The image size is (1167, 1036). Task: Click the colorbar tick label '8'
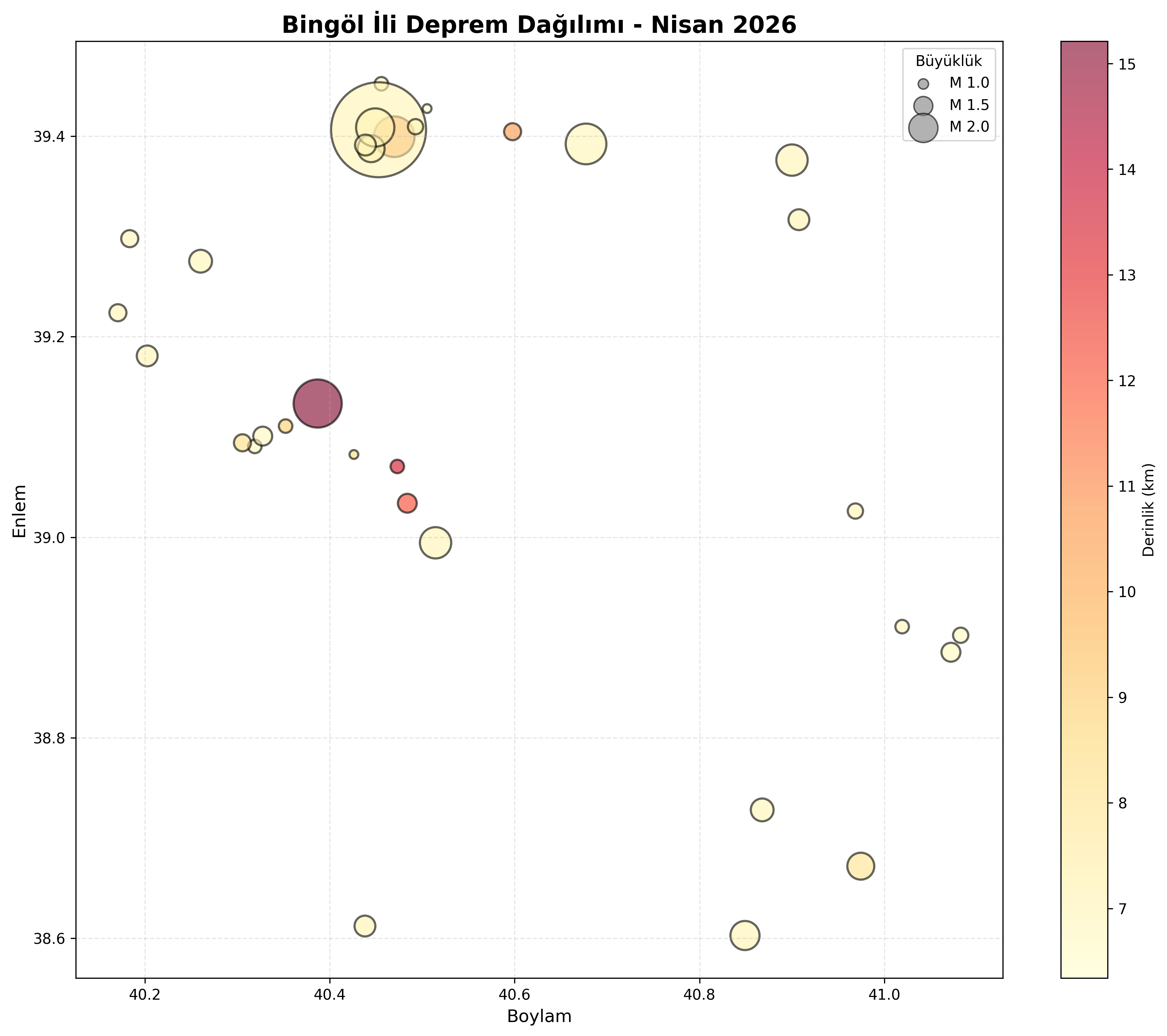(1123, 803)
